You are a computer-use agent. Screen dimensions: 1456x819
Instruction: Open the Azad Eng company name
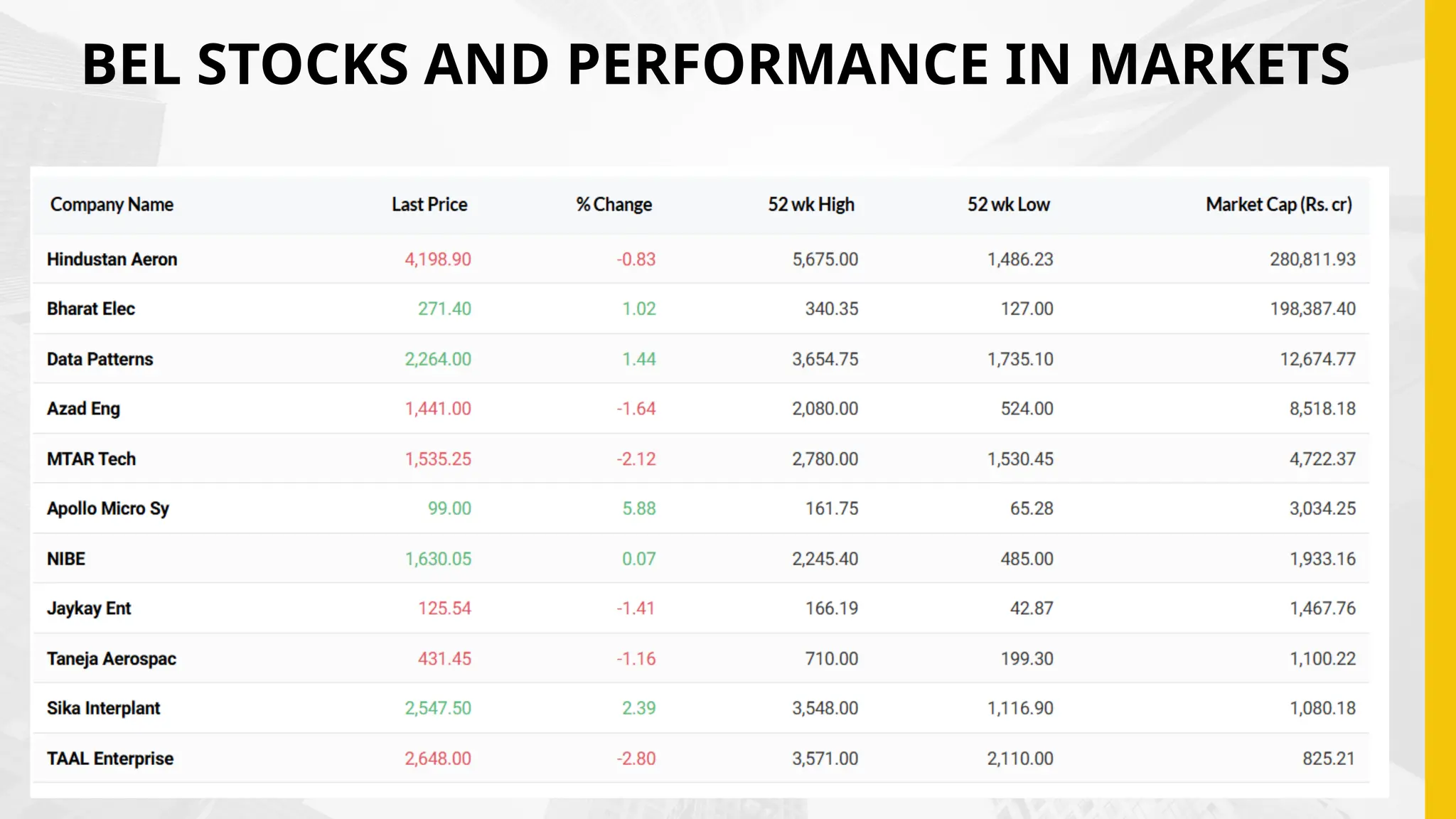[83, 409]
